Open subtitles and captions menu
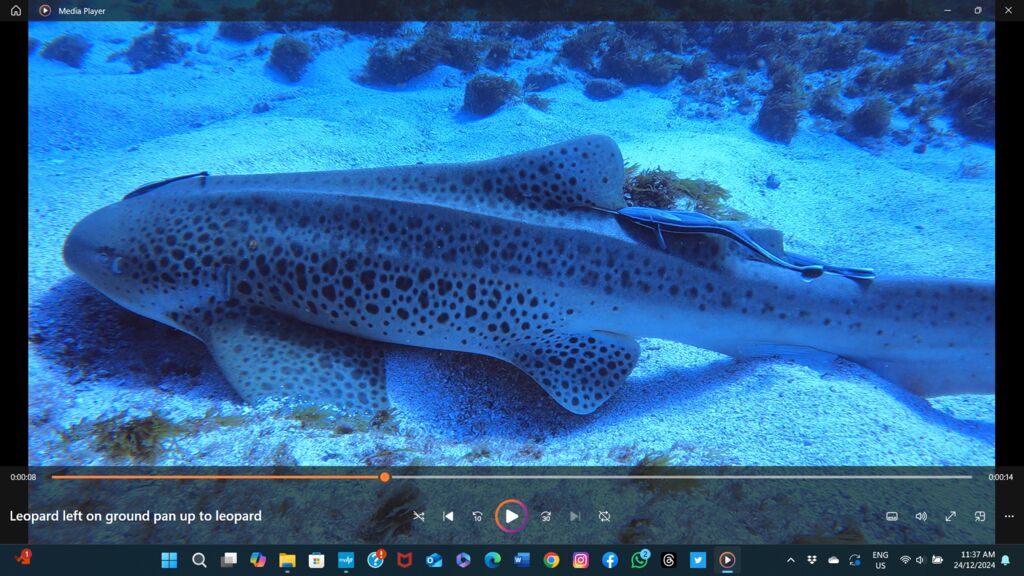This screenshot has height=576, width=1024. pos(892,516)
